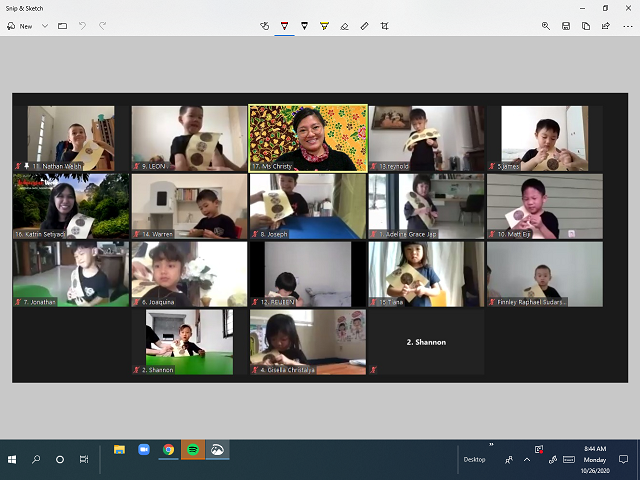Open Spotify from the taskbar
Viewport: 640px width, 480px height.
click(193, 451)
